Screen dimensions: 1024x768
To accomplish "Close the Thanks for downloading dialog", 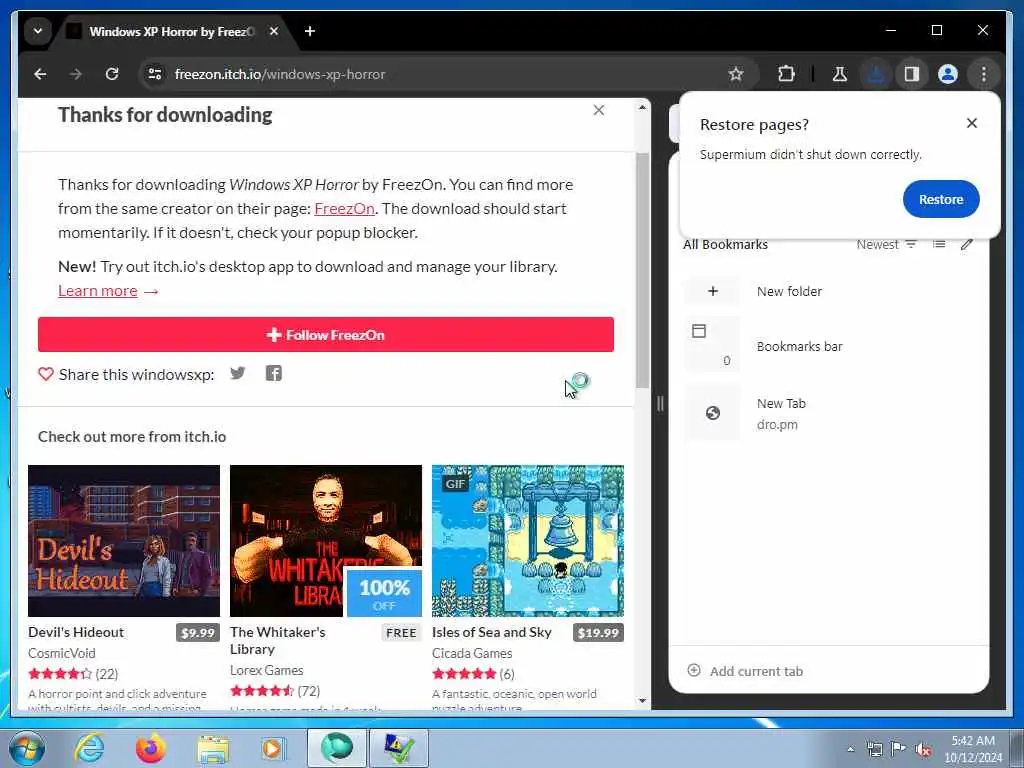I will coord(599,110).
